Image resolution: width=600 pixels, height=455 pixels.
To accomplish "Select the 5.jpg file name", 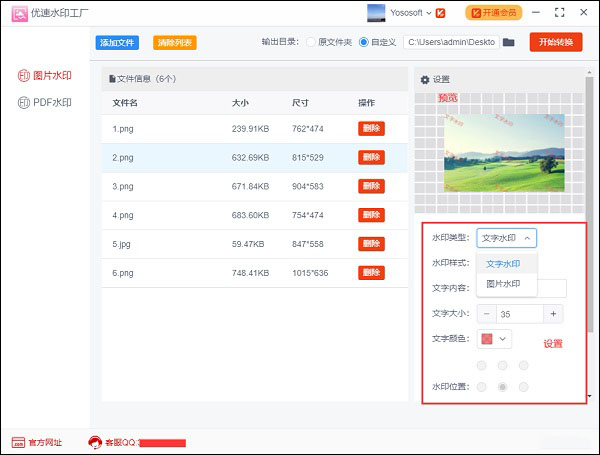I will click(121, 244).
